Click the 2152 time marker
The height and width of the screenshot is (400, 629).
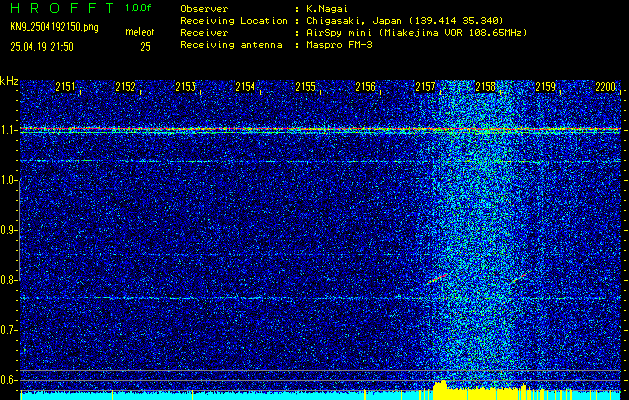[x=125, y=87]
